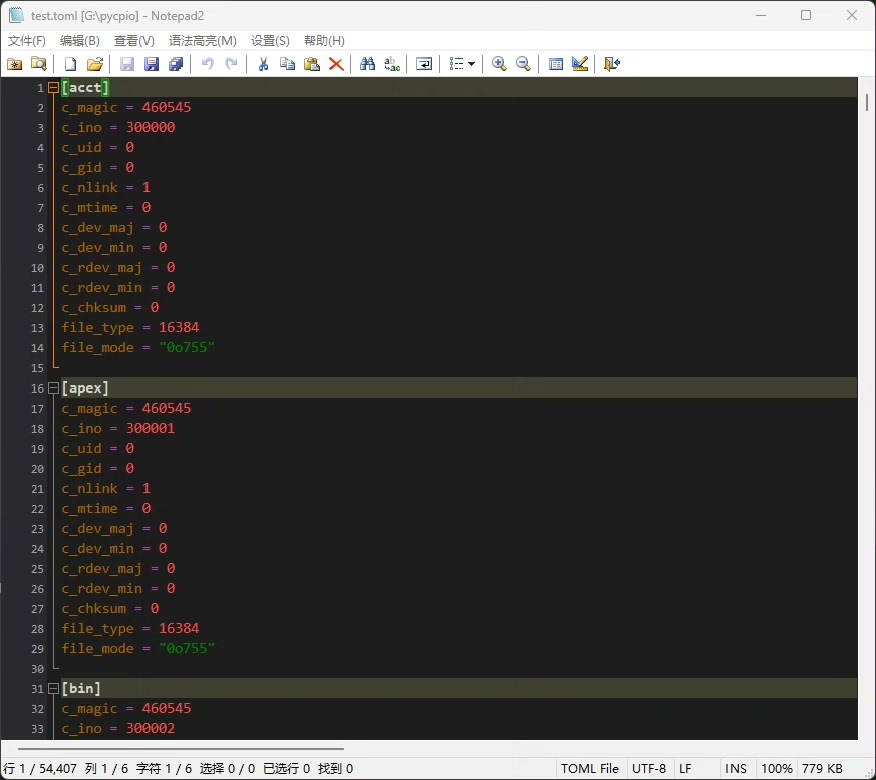This screenshot has width=876, height=780.
Task: Collapse the [acct] section fold marker
Action: coord(53,88)
